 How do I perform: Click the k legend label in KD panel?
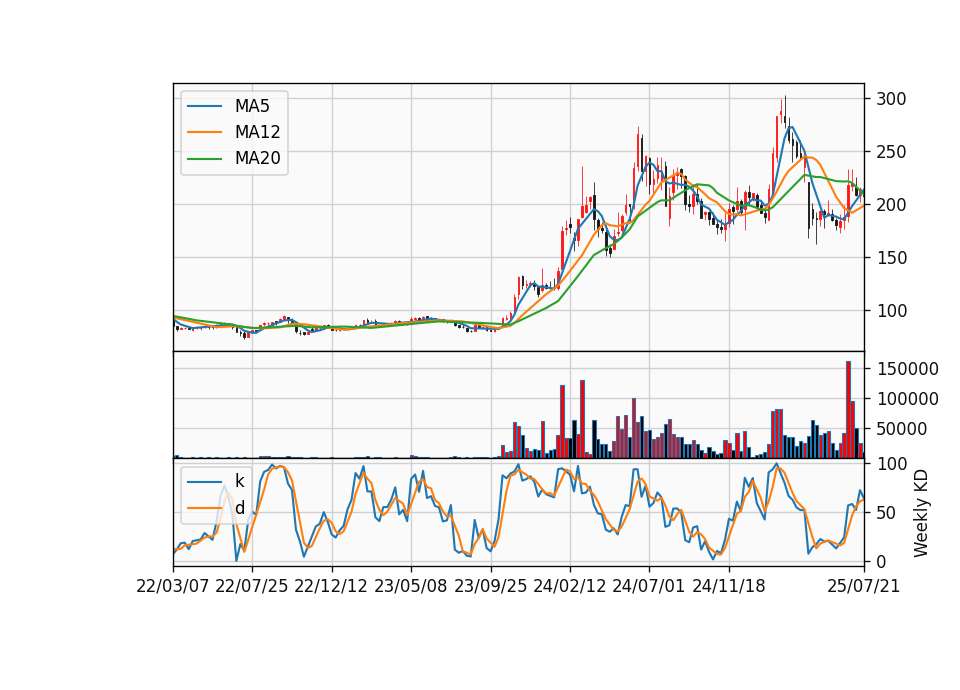coord(239,481)
